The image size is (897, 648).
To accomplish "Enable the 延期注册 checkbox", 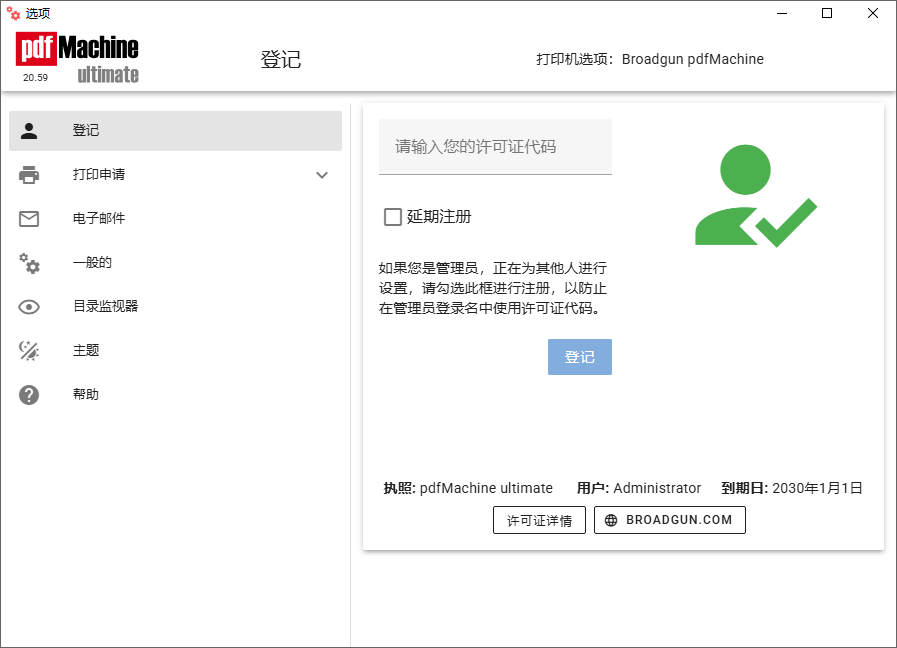I will point(392,217).
